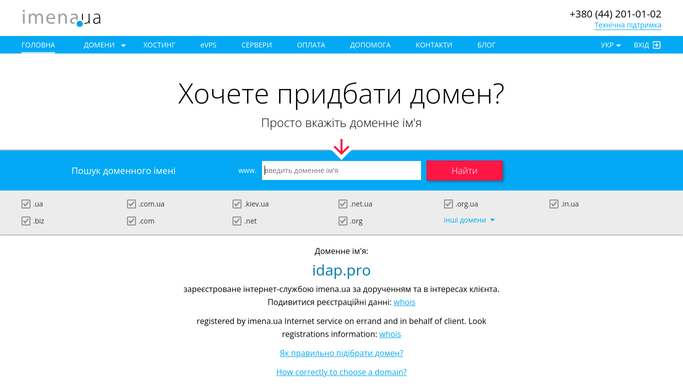Click the red down arrow indicator

coord(342,148)
